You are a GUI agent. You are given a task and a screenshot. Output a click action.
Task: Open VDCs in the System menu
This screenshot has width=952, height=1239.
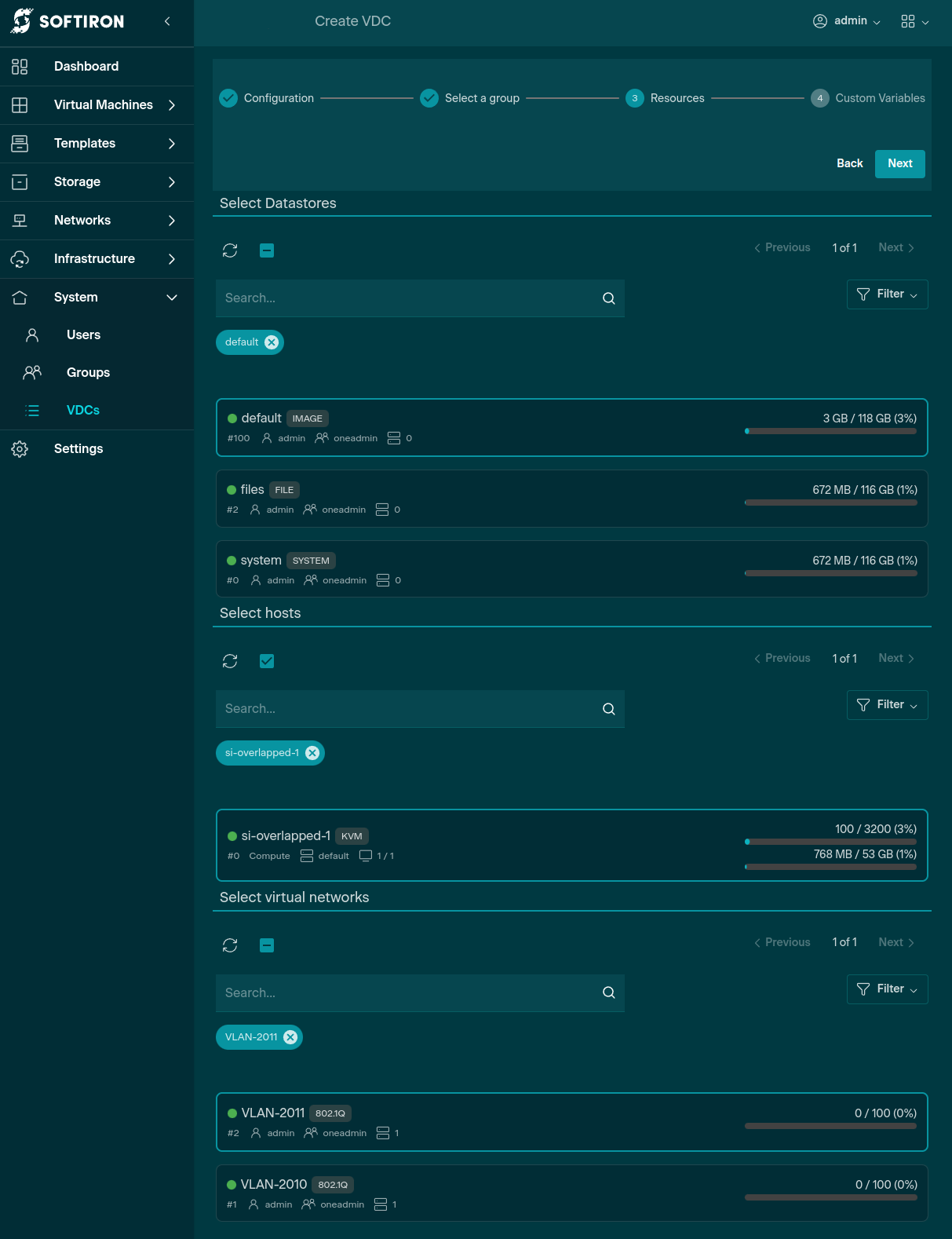click(x=83, y=411)
